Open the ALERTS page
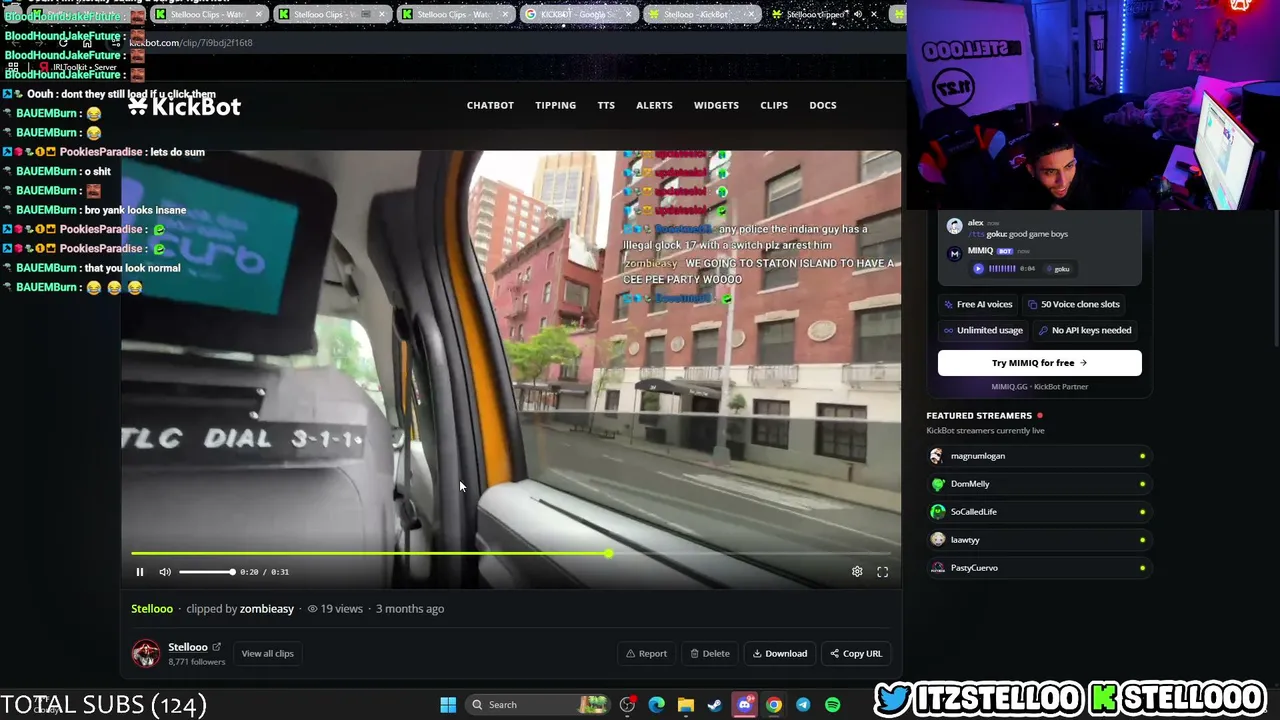The width and height of the screenshot is (1280, 720). pyautogui.click(x=654, y=105)
